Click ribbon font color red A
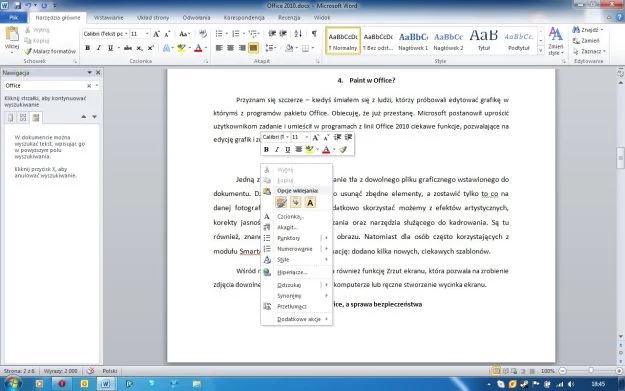 tap(198, 48)
